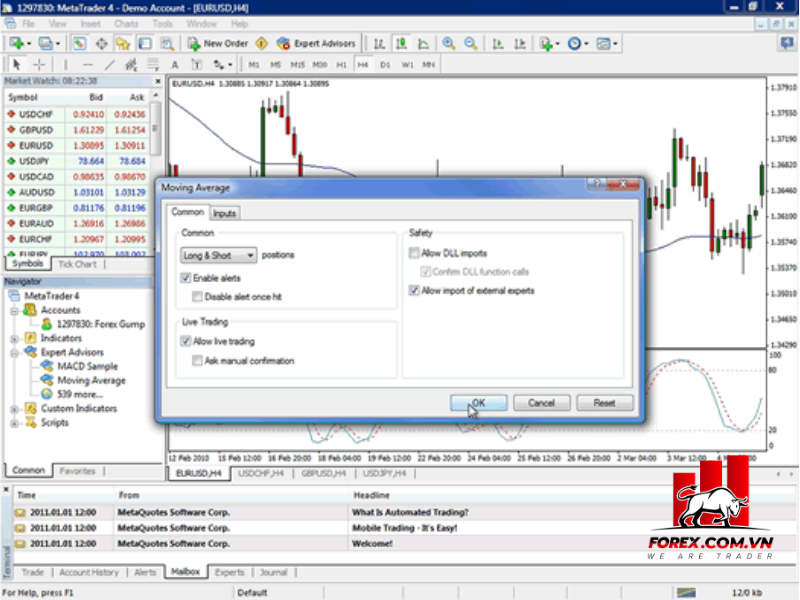800x600 pixels.
Task: Open the Tools menu
Action: (x=162, y=24)
